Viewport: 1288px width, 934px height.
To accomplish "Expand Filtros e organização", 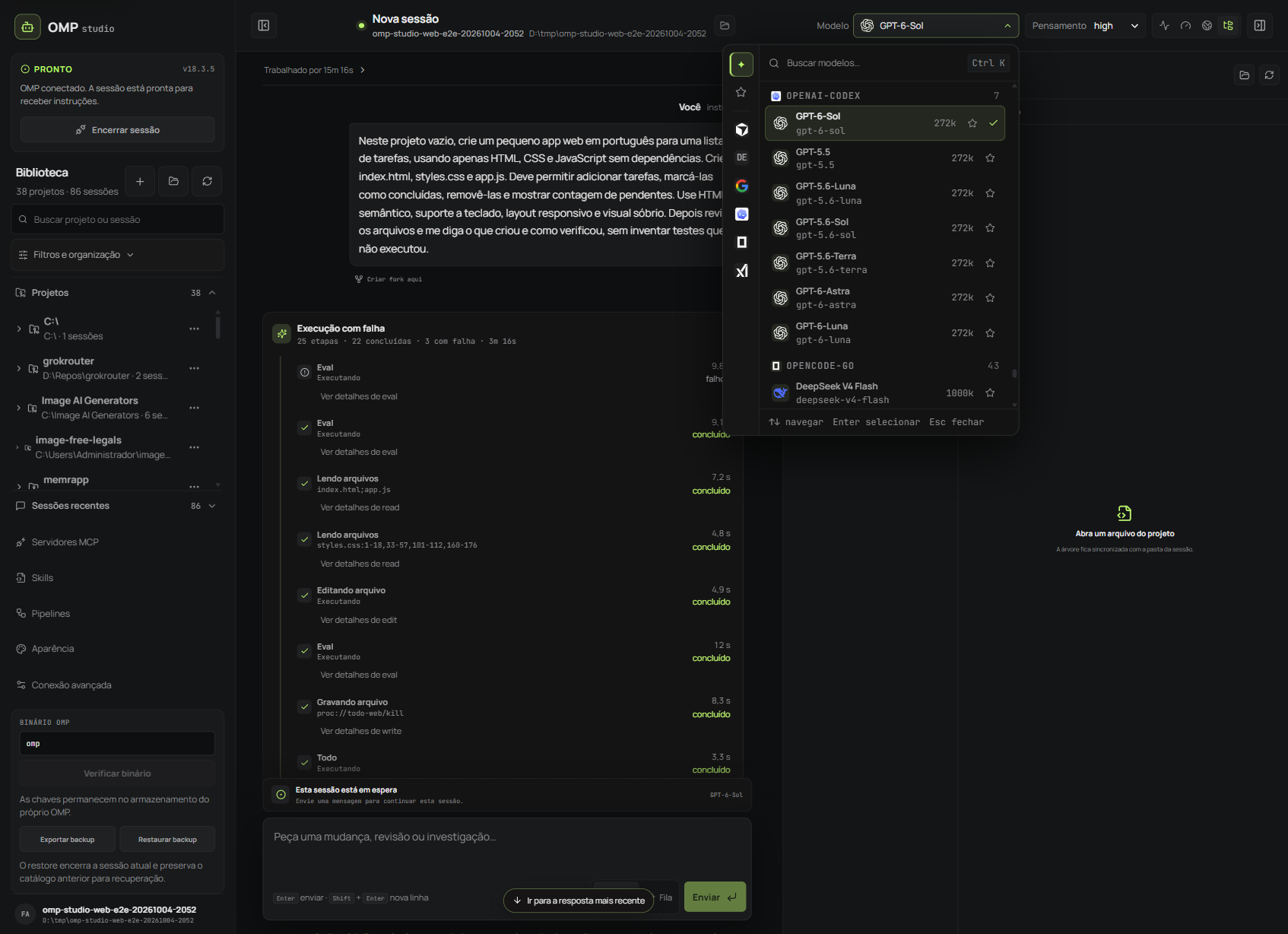I will pyautogui.click(x=117, y=255).
